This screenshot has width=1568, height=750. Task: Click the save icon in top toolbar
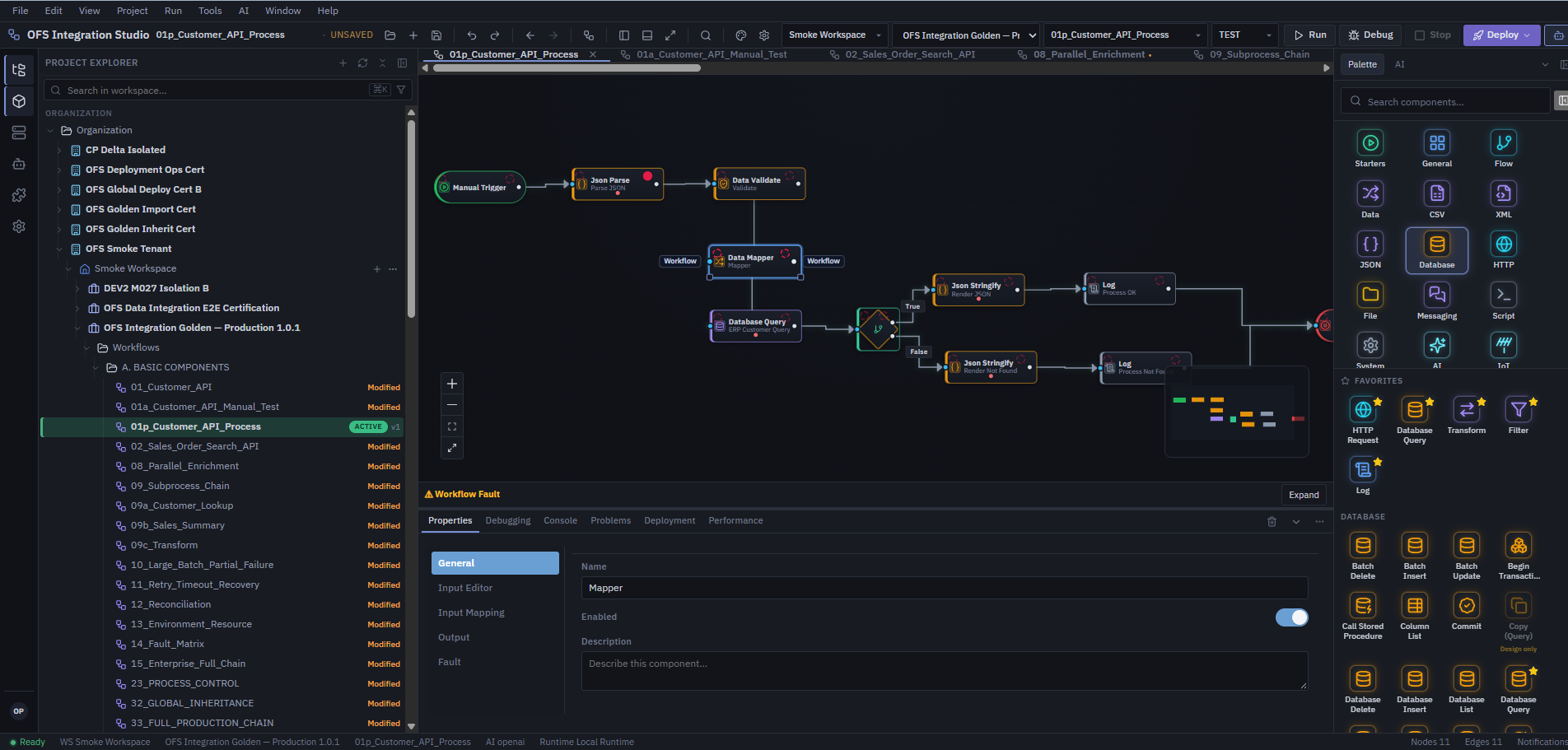click(436, 35)
